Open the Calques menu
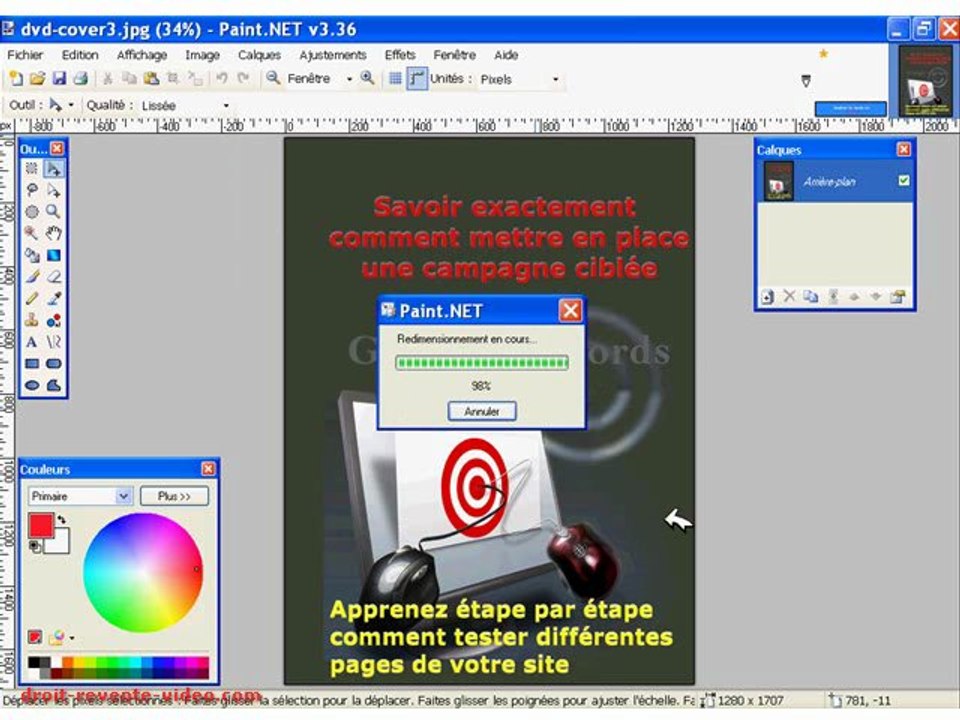Viewport: 960px width, 720px height. (x=260, y=55)
